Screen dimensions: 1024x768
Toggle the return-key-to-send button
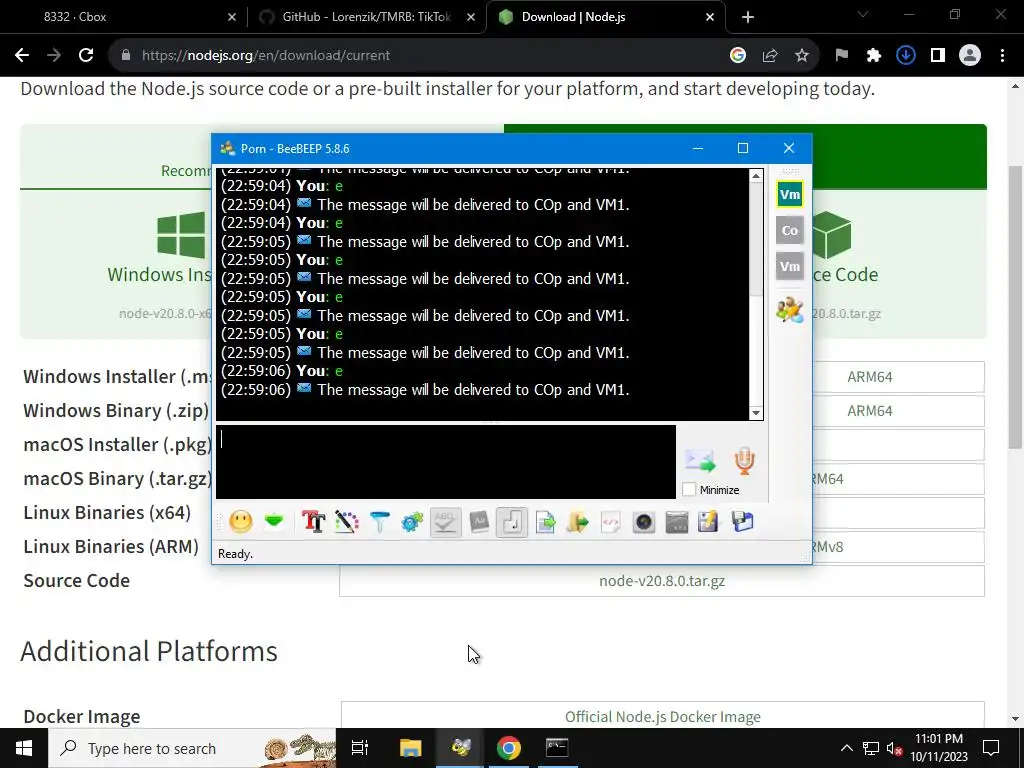coord(512,522)
